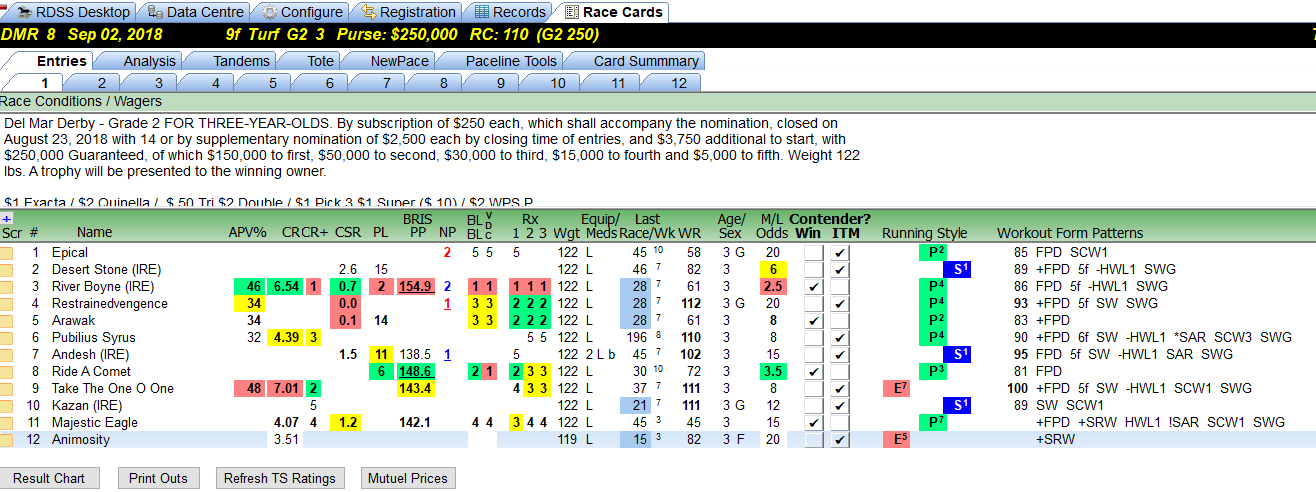Open the Card Summmary sub-tab
The width and height of the screenshot is (1316, 492).
point(646,61)
